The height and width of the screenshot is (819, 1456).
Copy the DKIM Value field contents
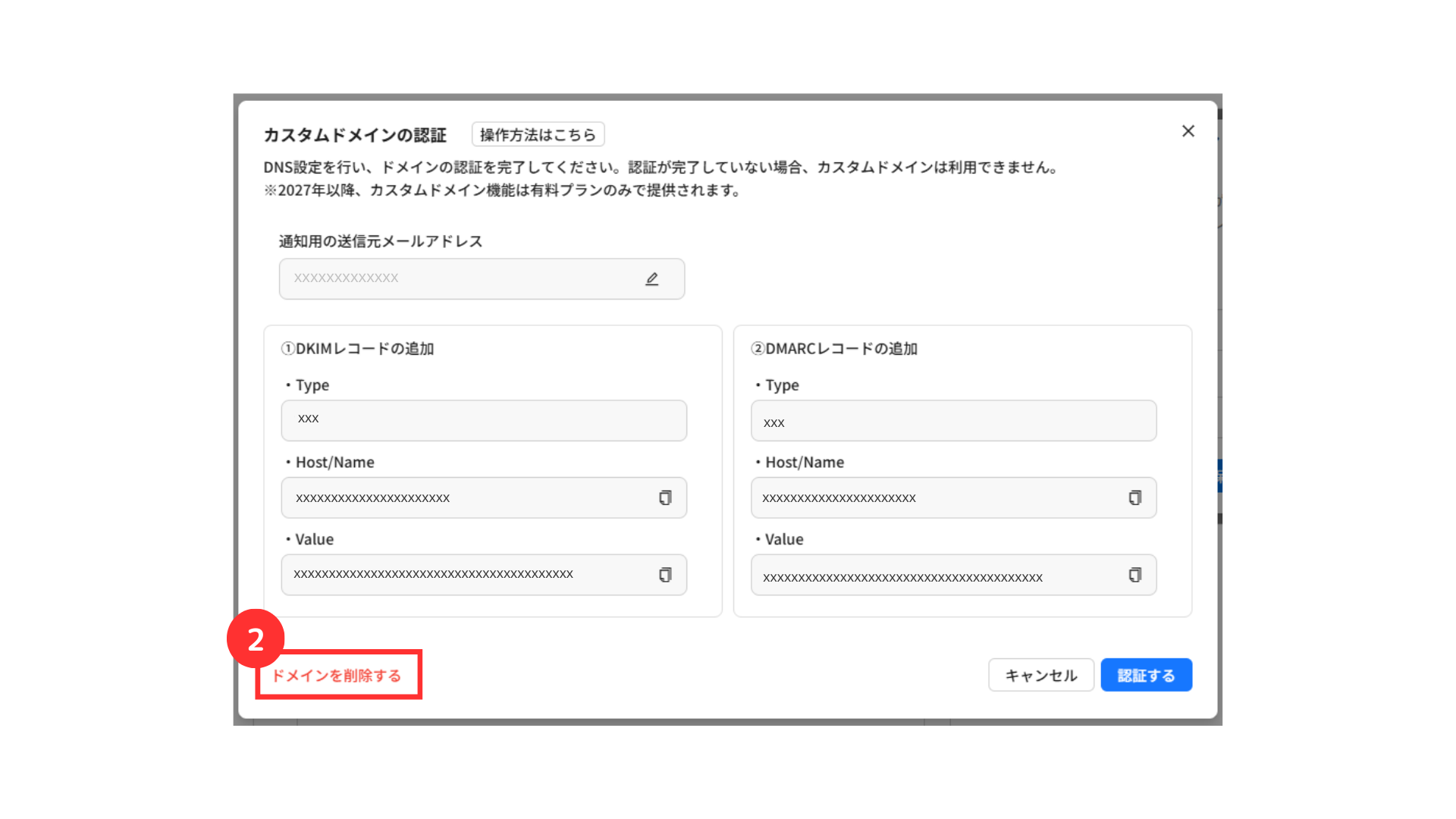pos(665,575)
